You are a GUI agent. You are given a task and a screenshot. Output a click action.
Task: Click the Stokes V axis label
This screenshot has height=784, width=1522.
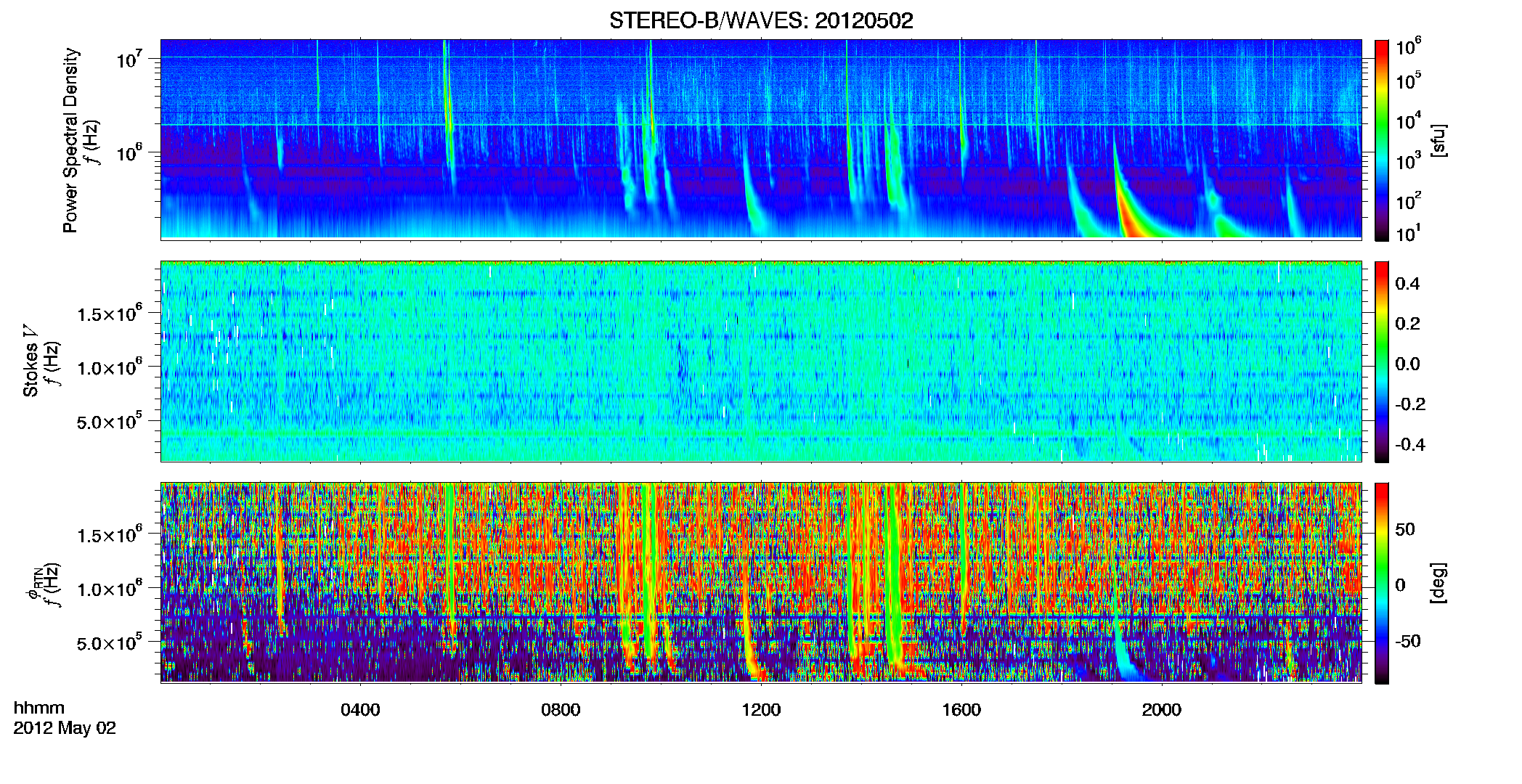[31, 362]
